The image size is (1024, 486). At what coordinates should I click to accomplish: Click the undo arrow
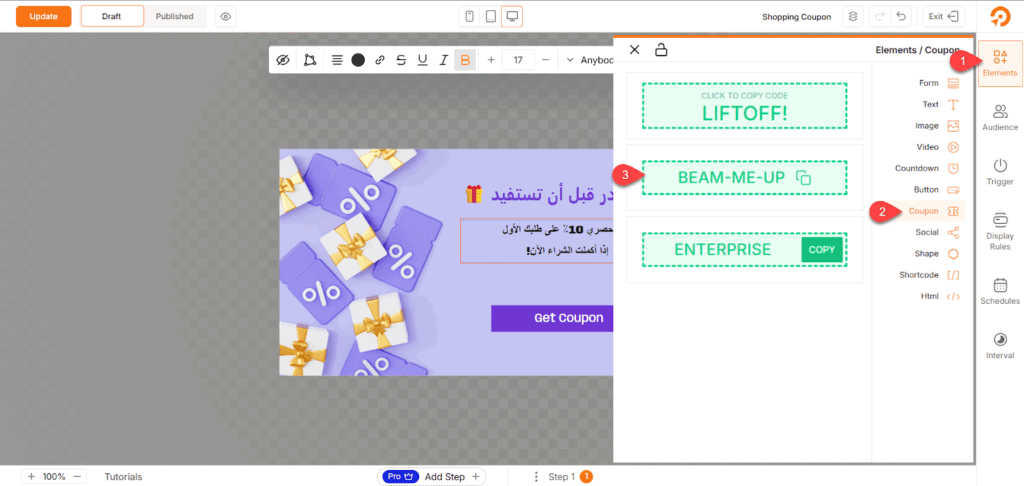(x=901, y=16)
